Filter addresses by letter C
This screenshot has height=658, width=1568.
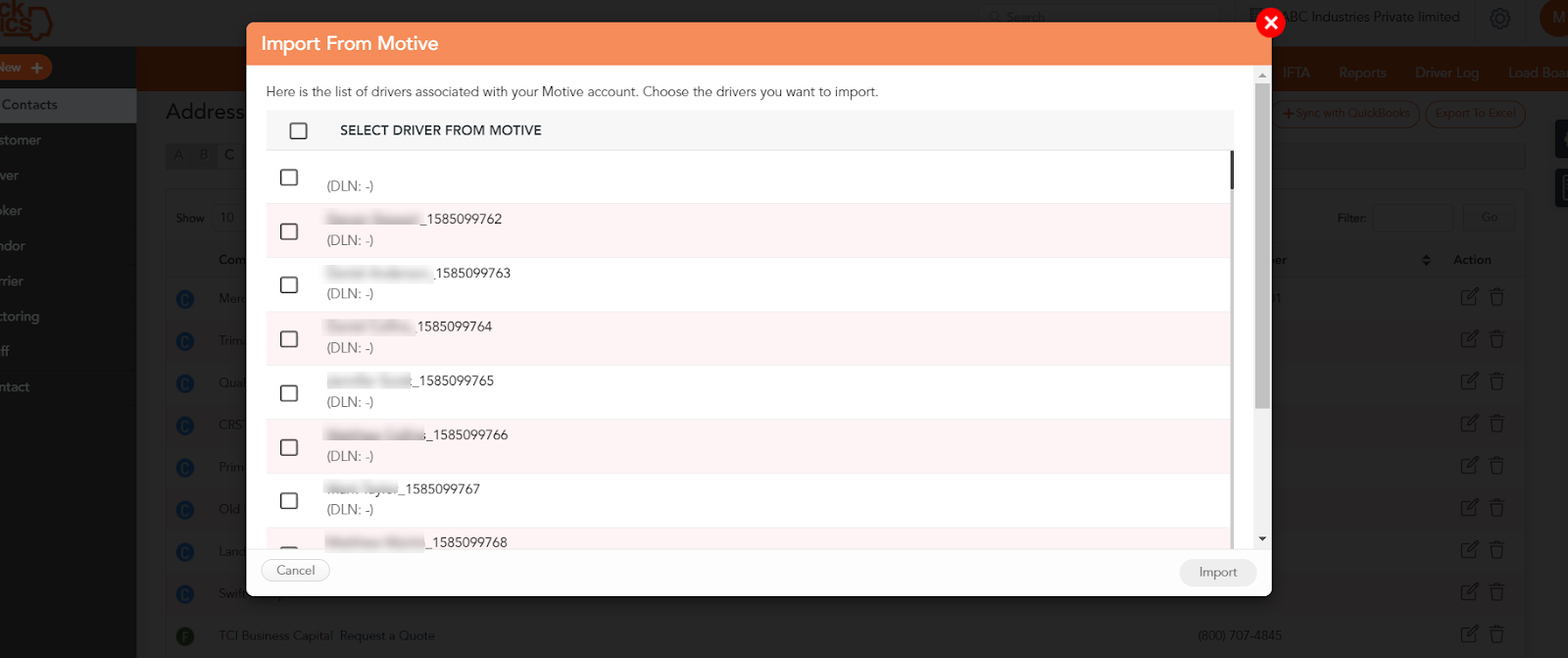(229, 155)
